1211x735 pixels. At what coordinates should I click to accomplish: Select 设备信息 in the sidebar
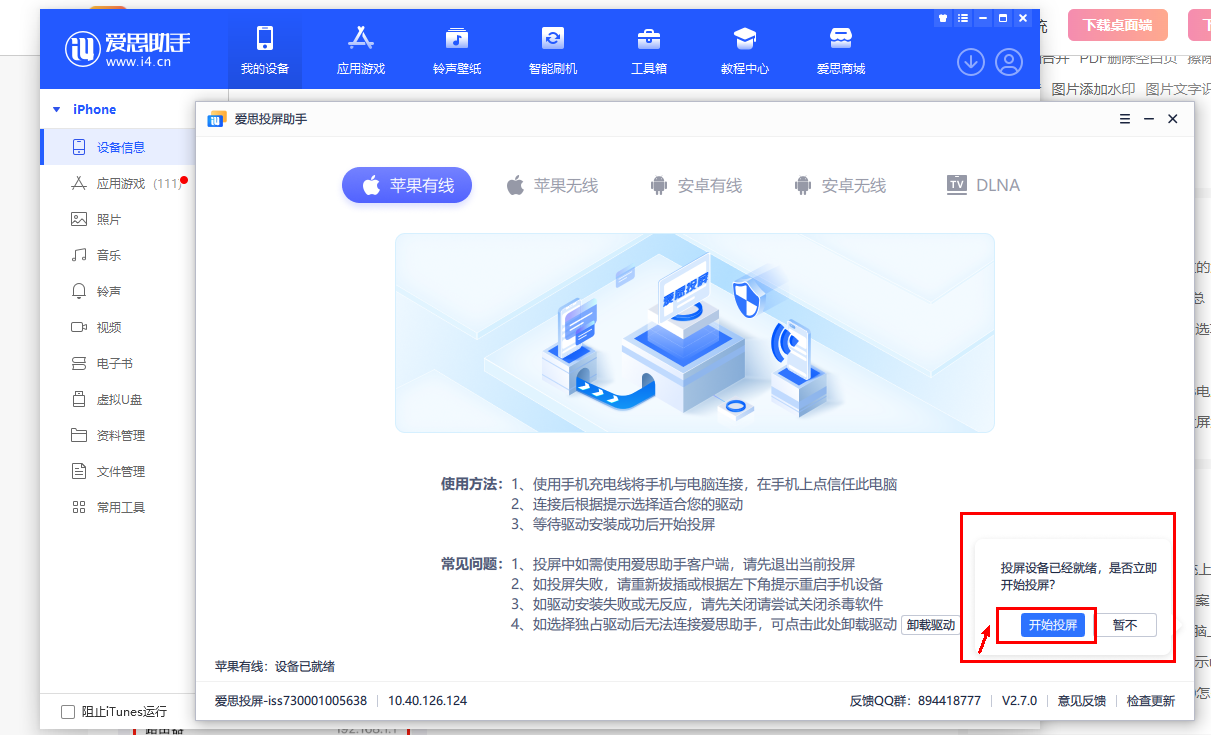point(118,147)
